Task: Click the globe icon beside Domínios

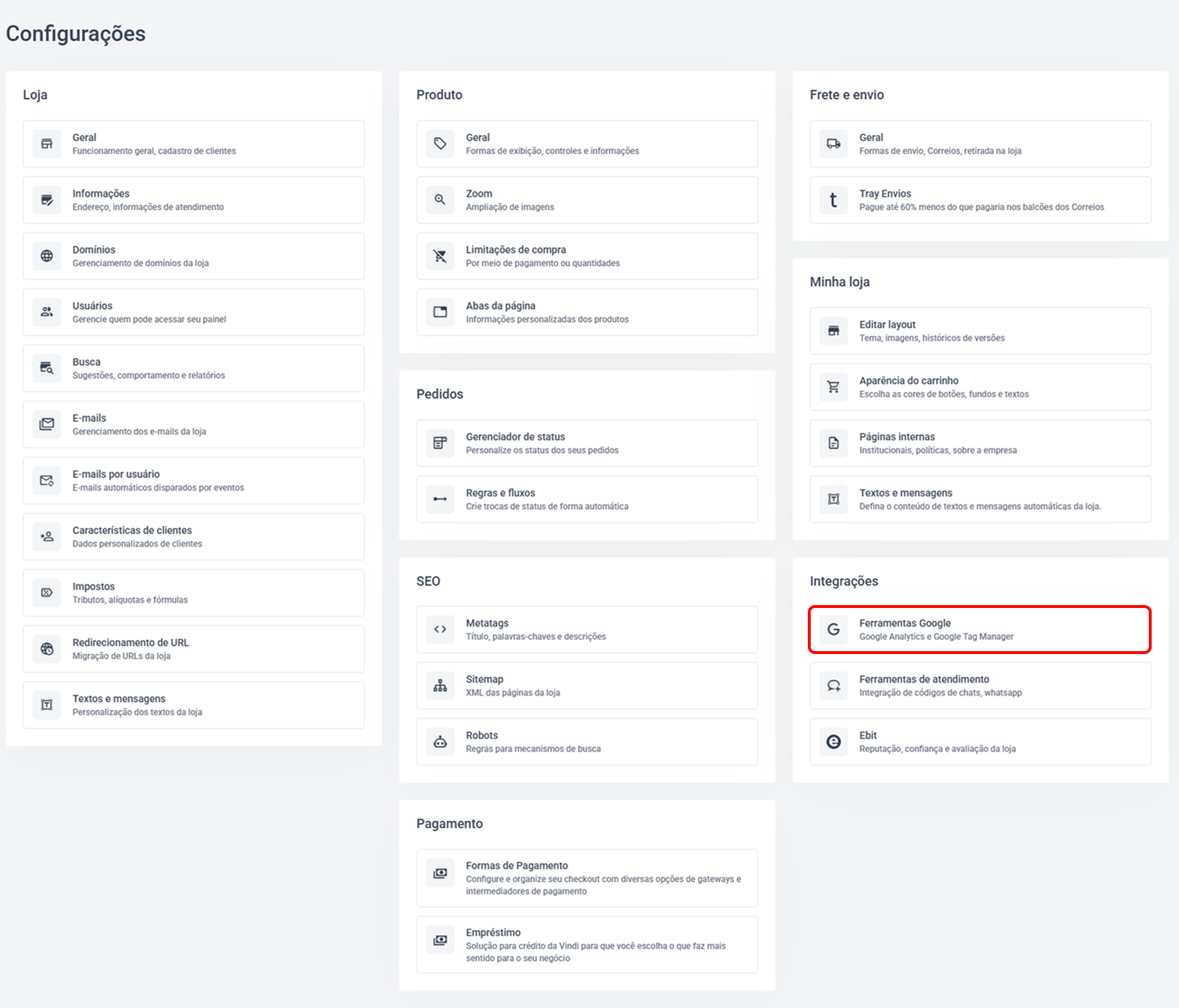Action: [x=47, y=256]
